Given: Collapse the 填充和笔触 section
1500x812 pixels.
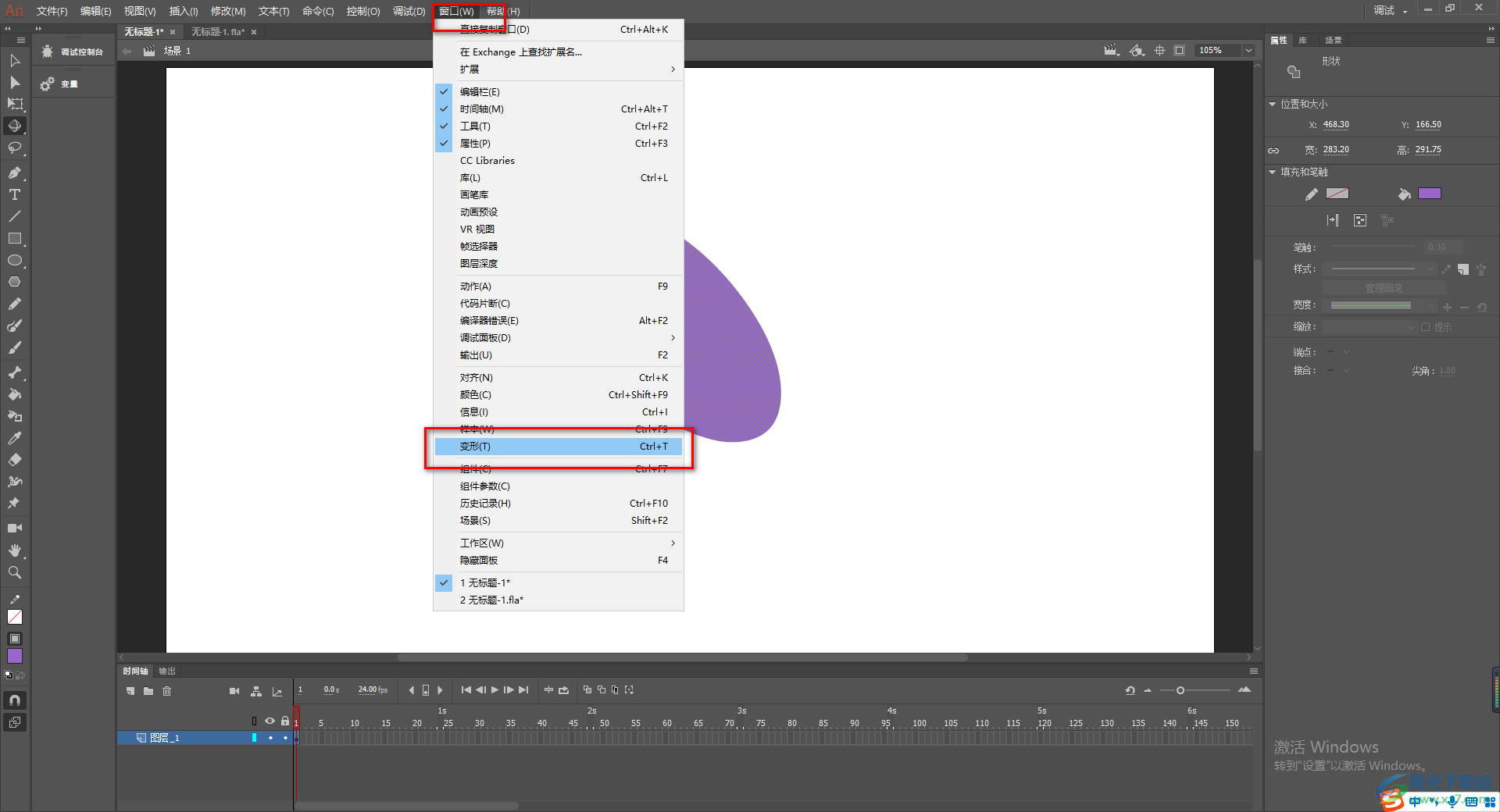Looking at the screenshot, I should tap(1272, 172).
